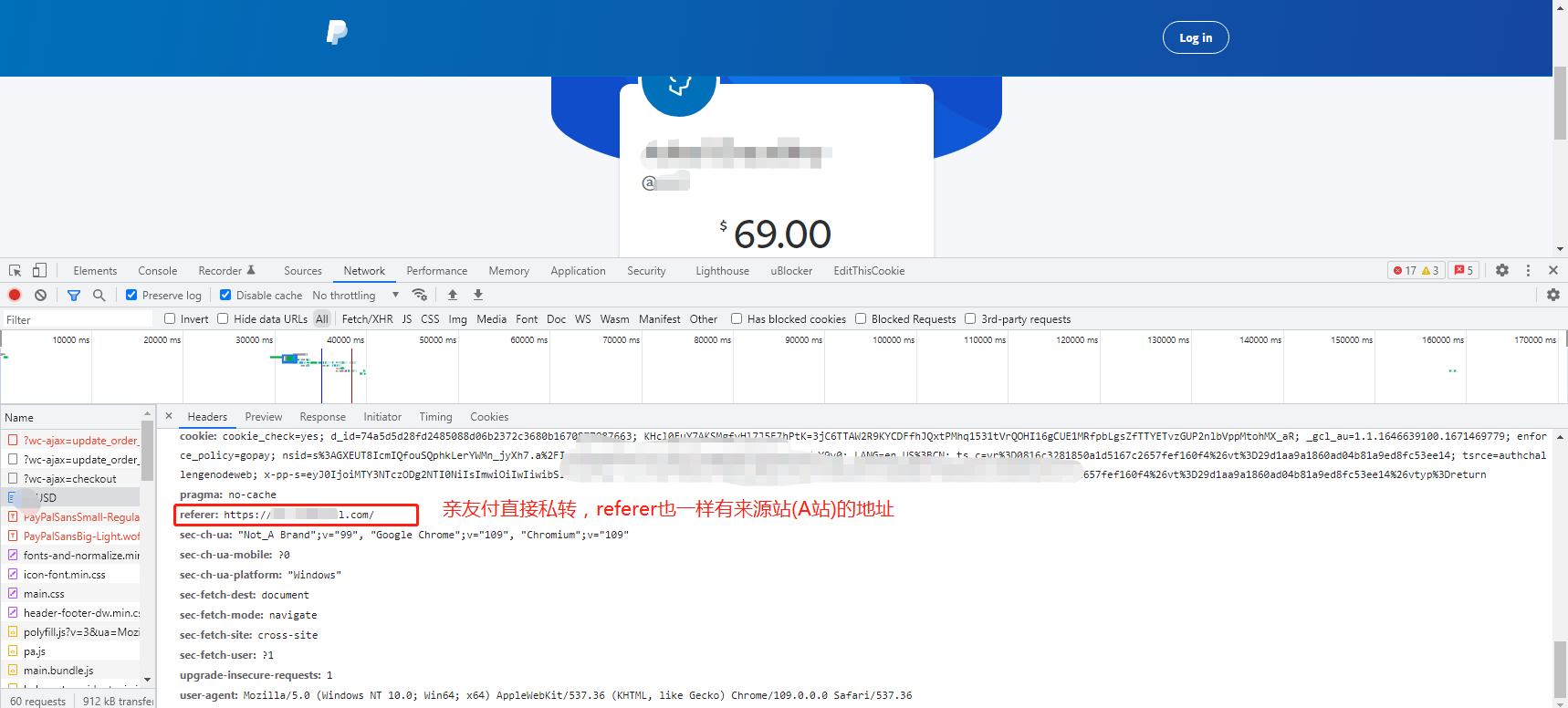Activate the inspect element picker icon

coord(16,271)
